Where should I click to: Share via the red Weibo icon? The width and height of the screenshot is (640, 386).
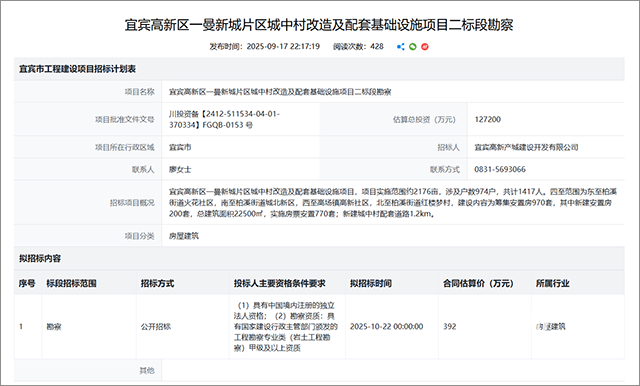point(425,47)
